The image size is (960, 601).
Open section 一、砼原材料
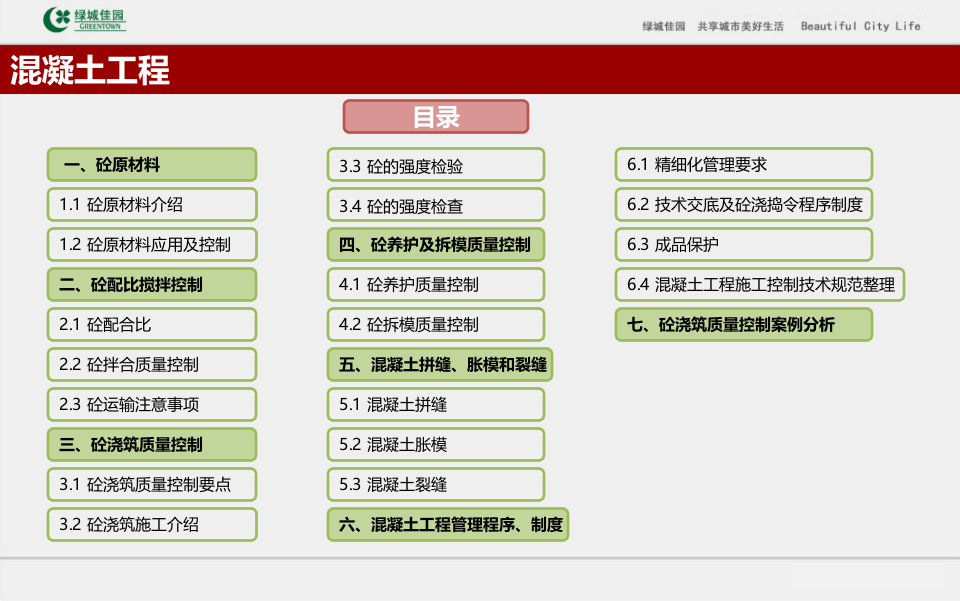(x=152, y=165)
